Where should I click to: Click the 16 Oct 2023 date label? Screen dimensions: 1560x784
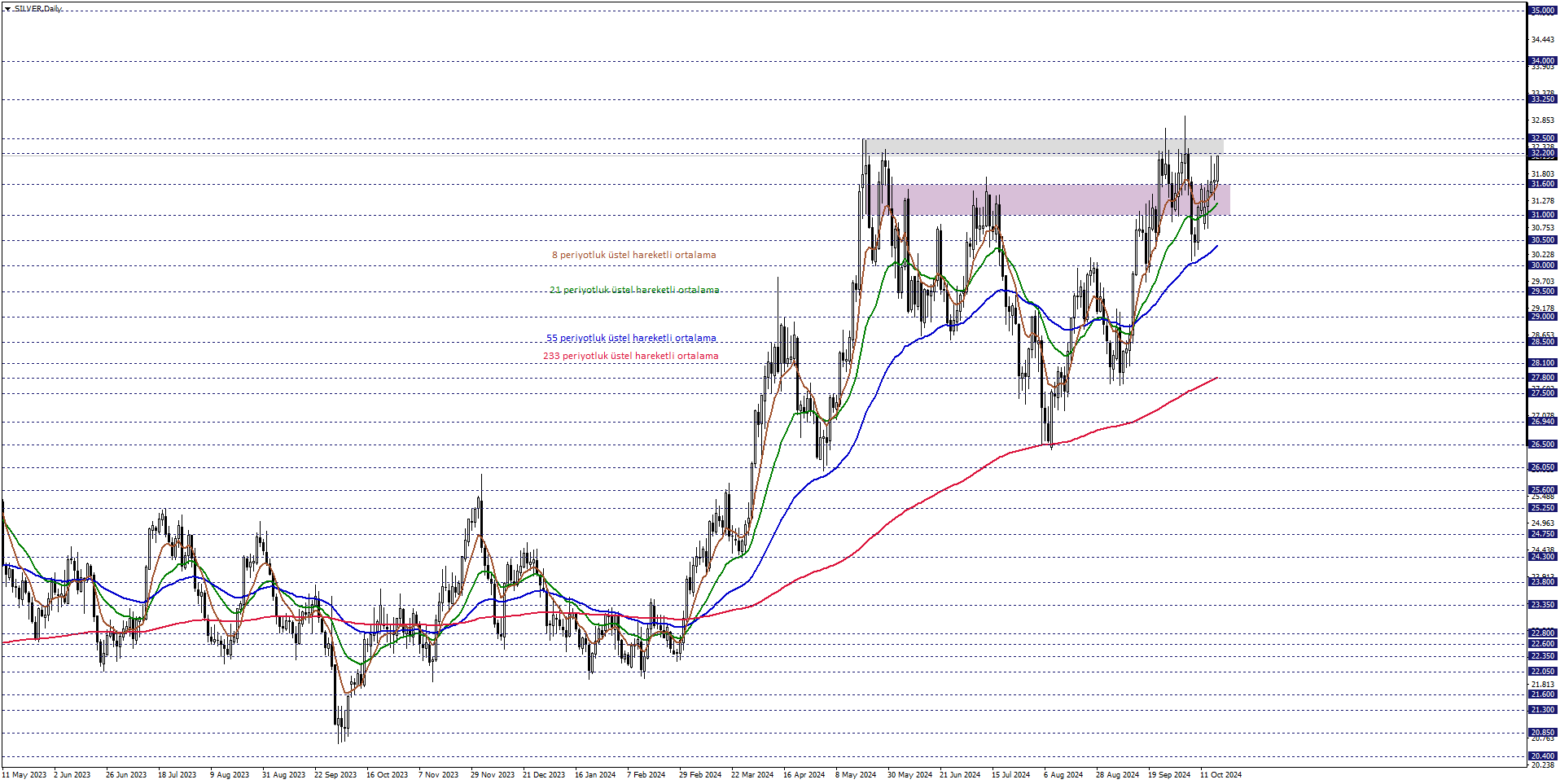click(x=388, y=775)
